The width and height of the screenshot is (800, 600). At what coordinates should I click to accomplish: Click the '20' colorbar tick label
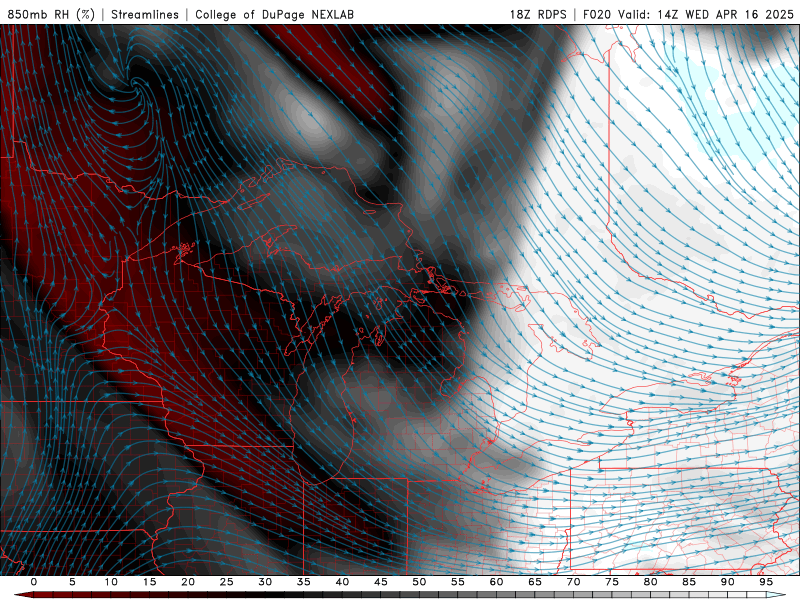188,582
